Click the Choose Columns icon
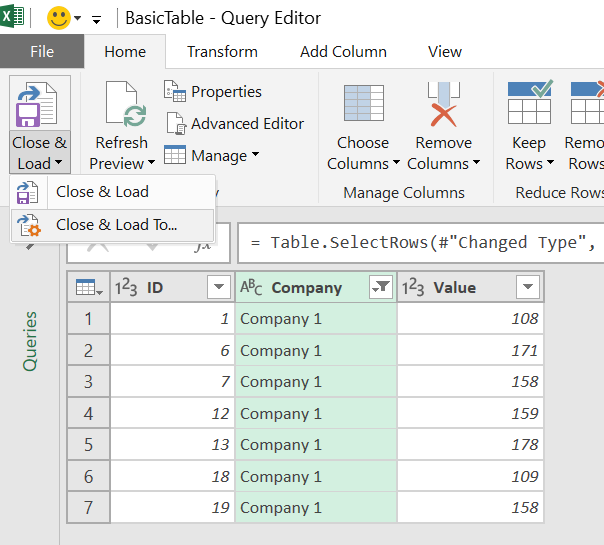Screen dimensions: 604x545 point(364,103)
